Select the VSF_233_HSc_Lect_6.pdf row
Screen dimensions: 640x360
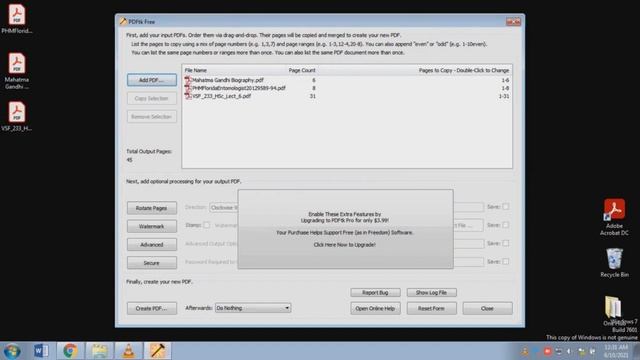point(347,96)
